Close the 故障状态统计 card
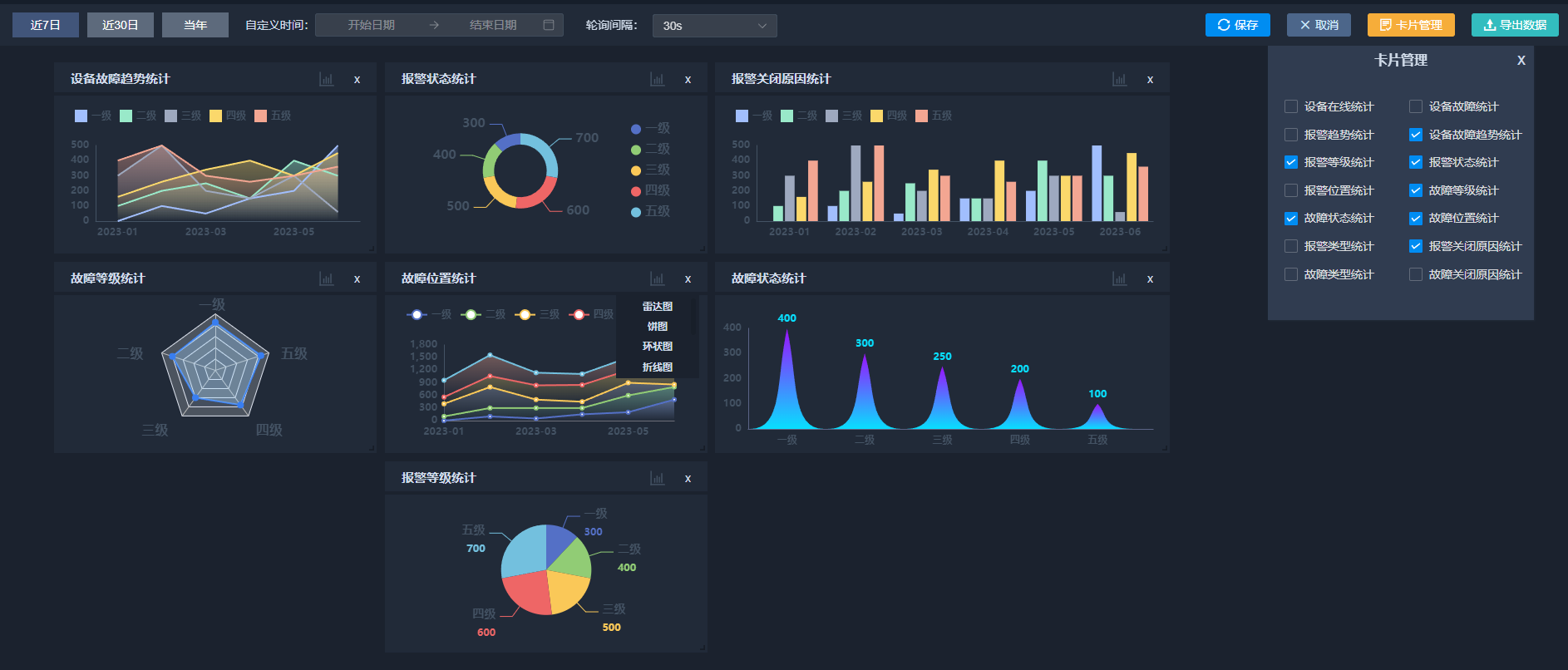Image resolution: width=1568 pixels, height=670 pixels. coord(1151,279)
